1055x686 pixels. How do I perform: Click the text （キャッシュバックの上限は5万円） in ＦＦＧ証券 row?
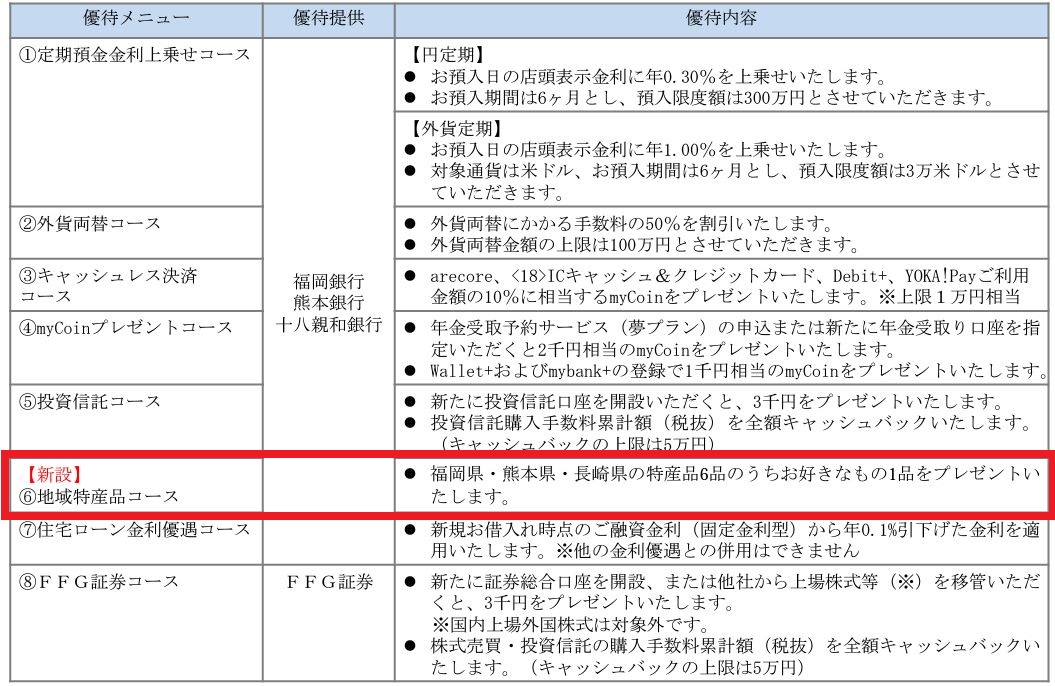[666, 667]
